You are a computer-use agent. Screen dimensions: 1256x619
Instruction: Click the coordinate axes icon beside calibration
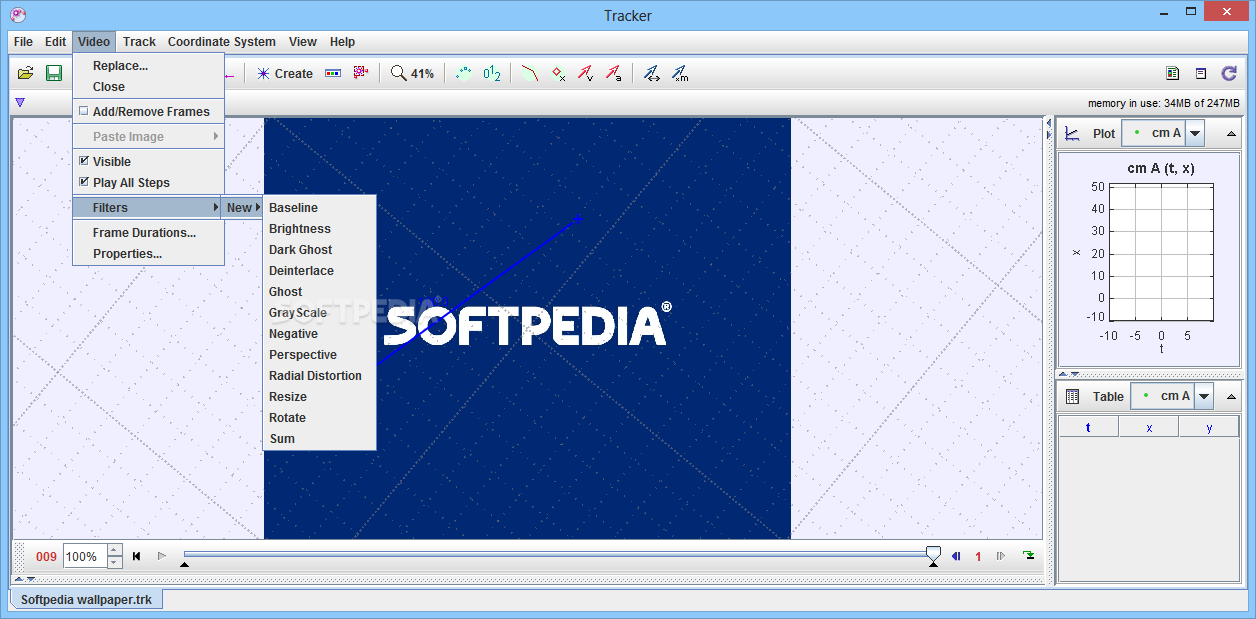pos(361,73)
